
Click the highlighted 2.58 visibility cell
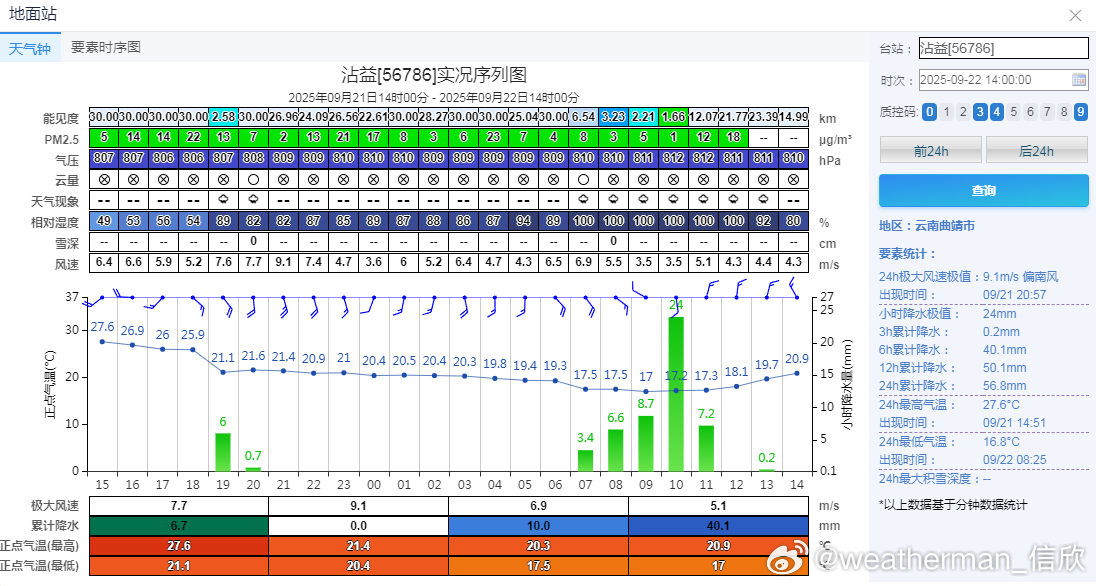coord(223,117)
